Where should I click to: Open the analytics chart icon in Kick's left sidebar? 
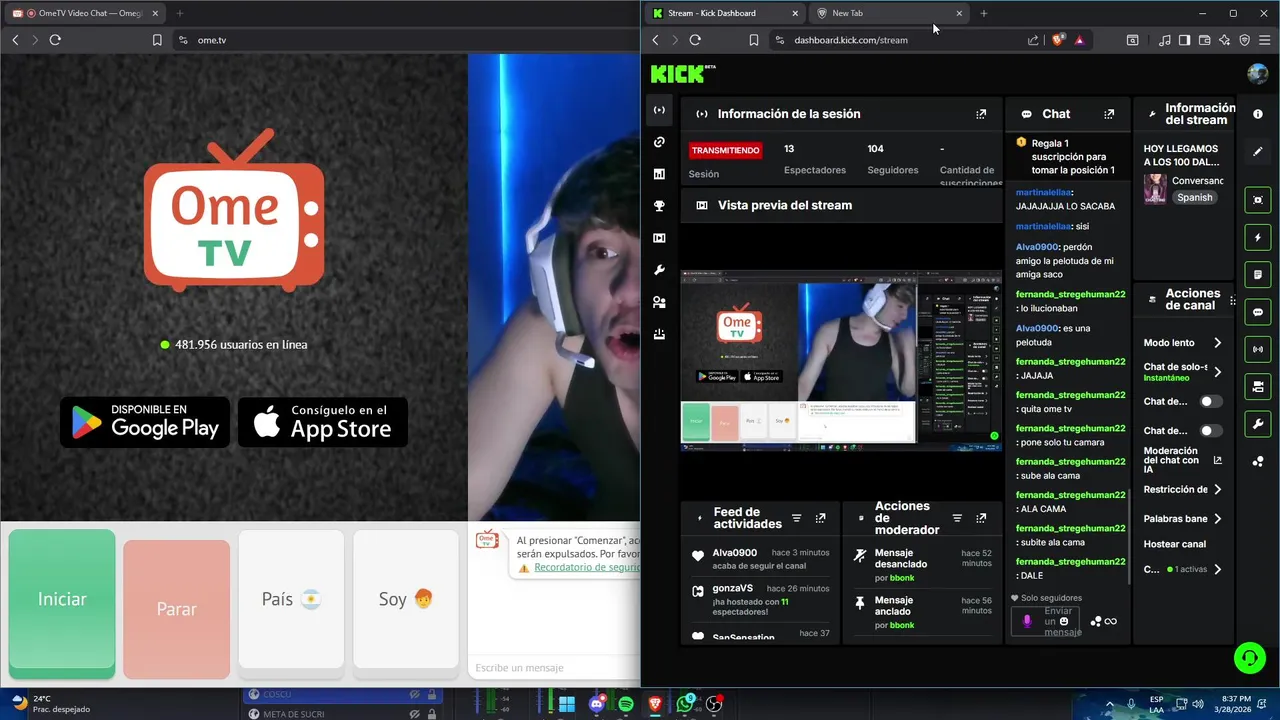click(659, 174)
